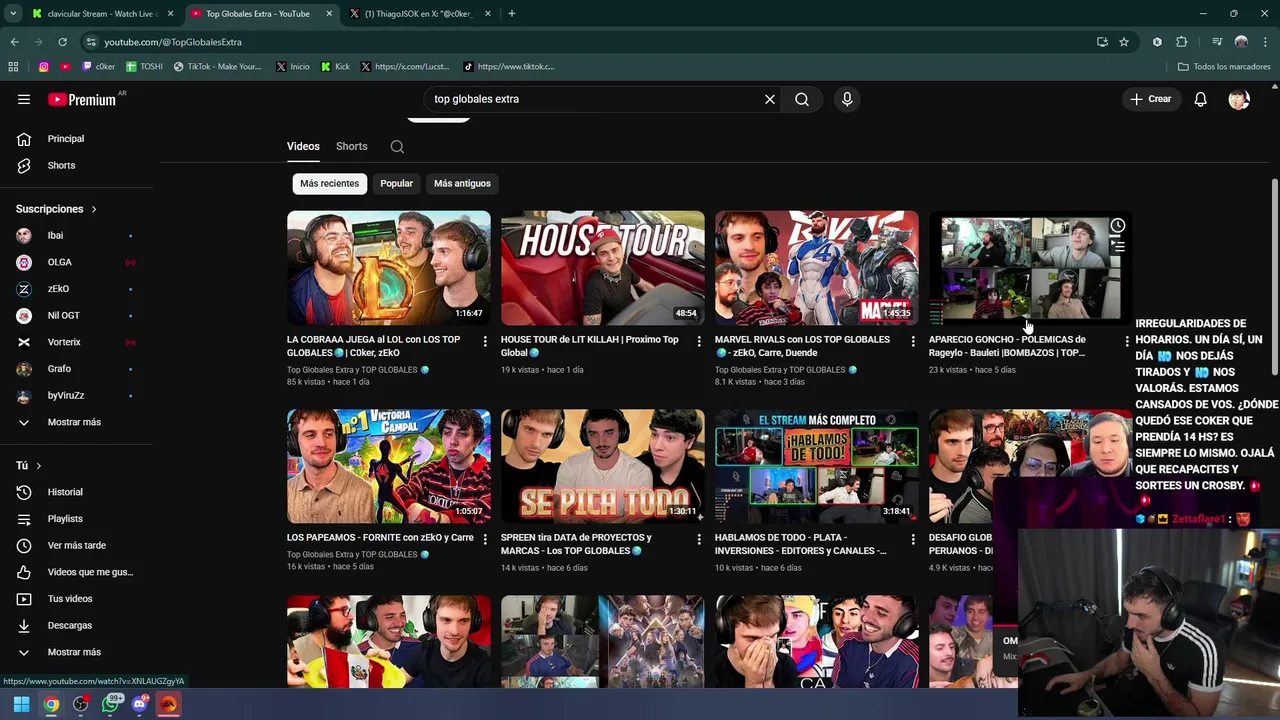Viewport: 1280px width, 720px height.
Task: Click the YouTube Premium logo
Action: (82, 99)
